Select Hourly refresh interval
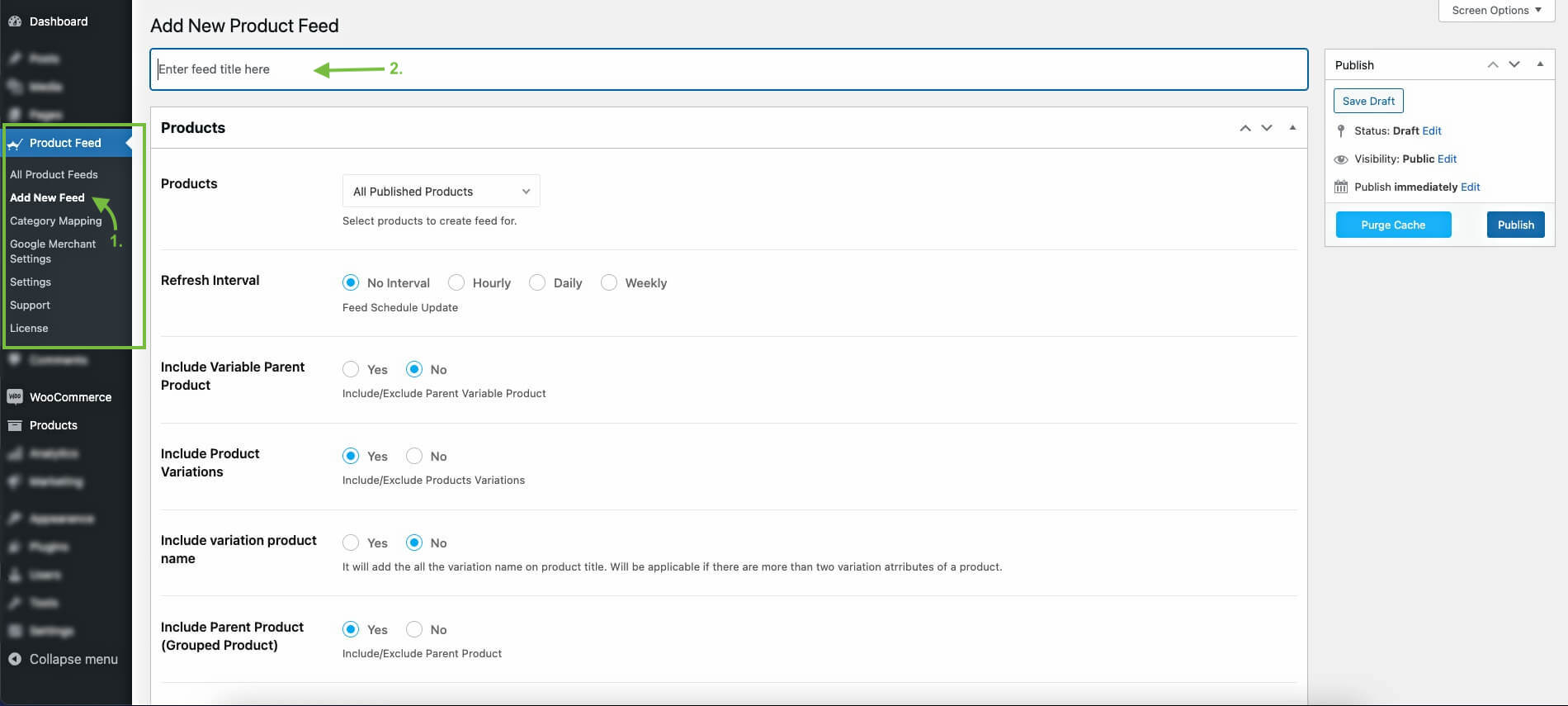The image size is (1568, 706). click(456, 283)
